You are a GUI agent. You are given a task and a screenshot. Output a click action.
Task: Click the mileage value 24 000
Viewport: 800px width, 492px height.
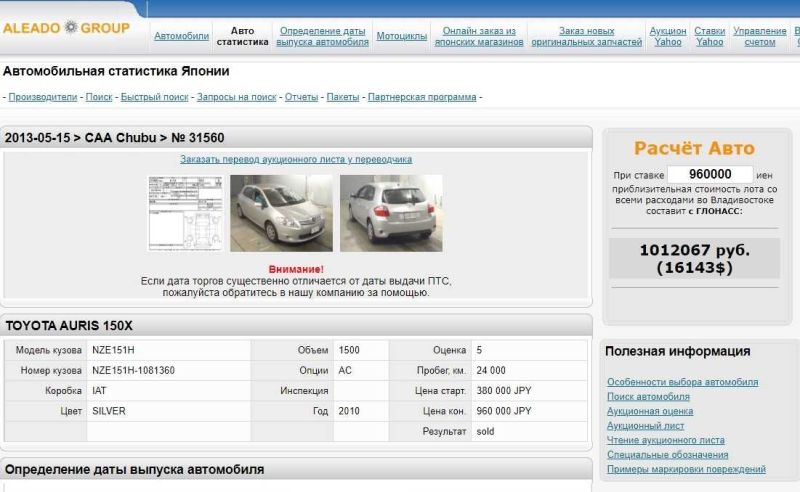(x=491, y=371)
